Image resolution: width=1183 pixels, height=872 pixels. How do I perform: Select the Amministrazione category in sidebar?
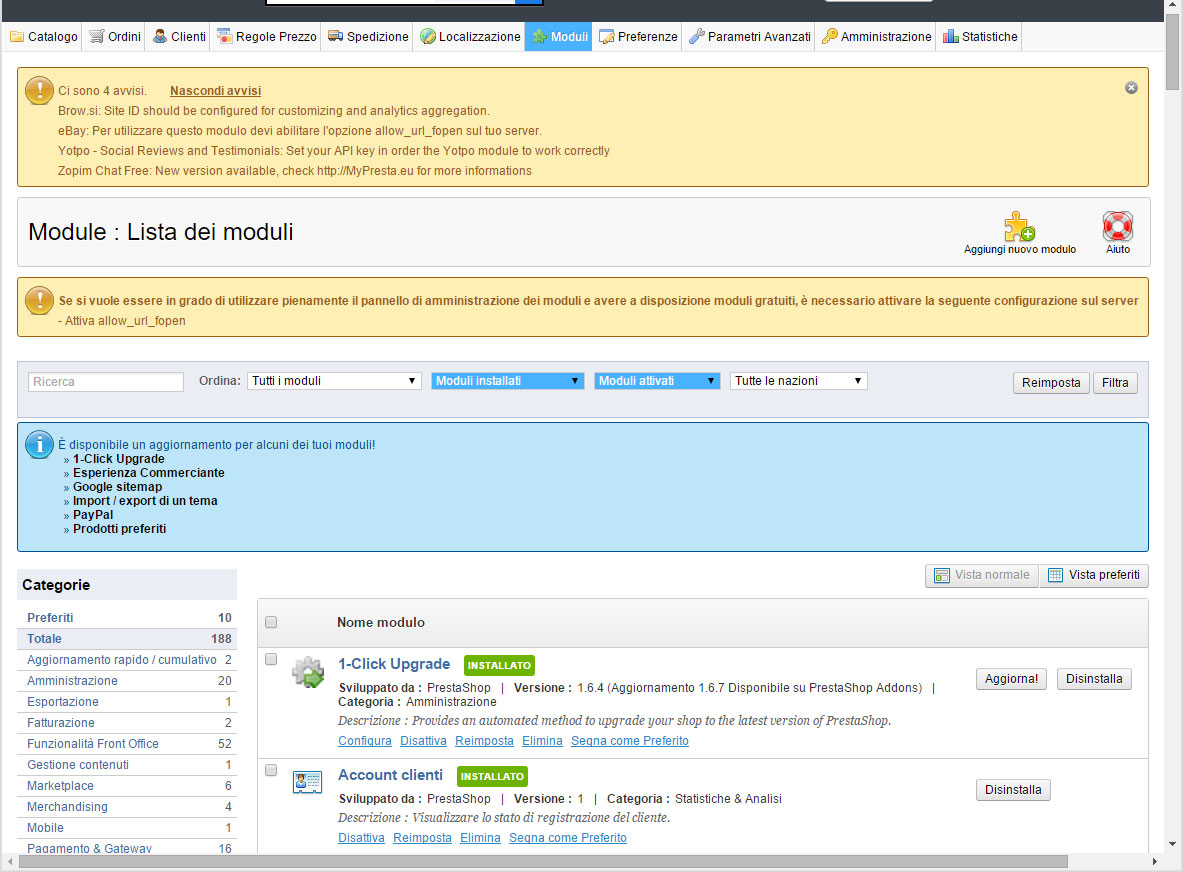[x=127, y=681]
